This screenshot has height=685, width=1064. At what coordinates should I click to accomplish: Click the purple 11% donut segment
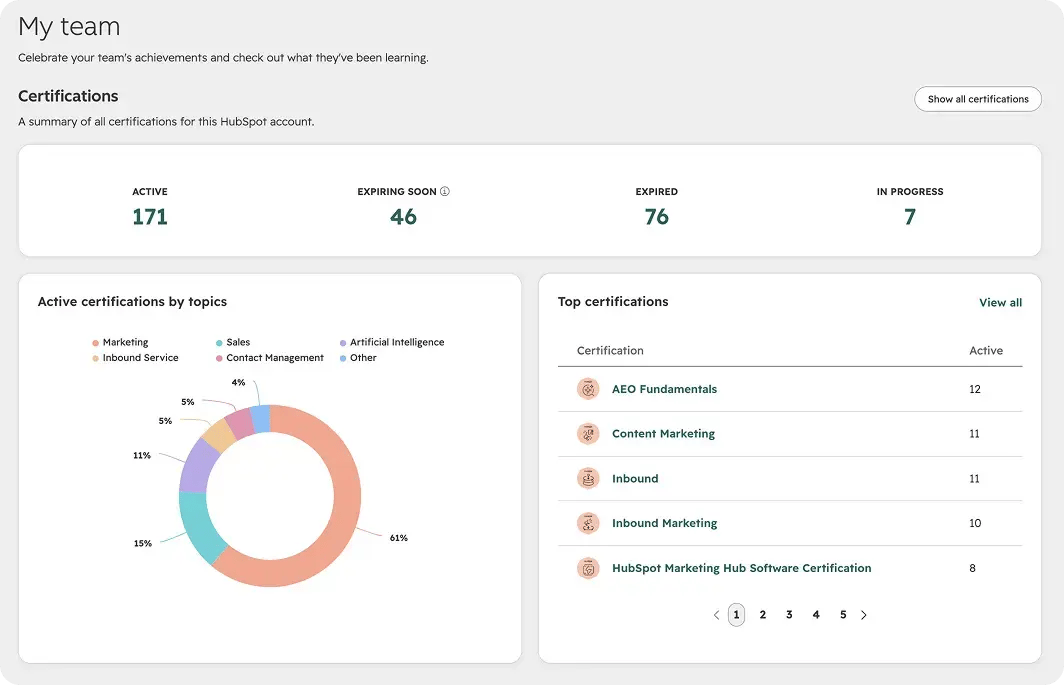197,468
